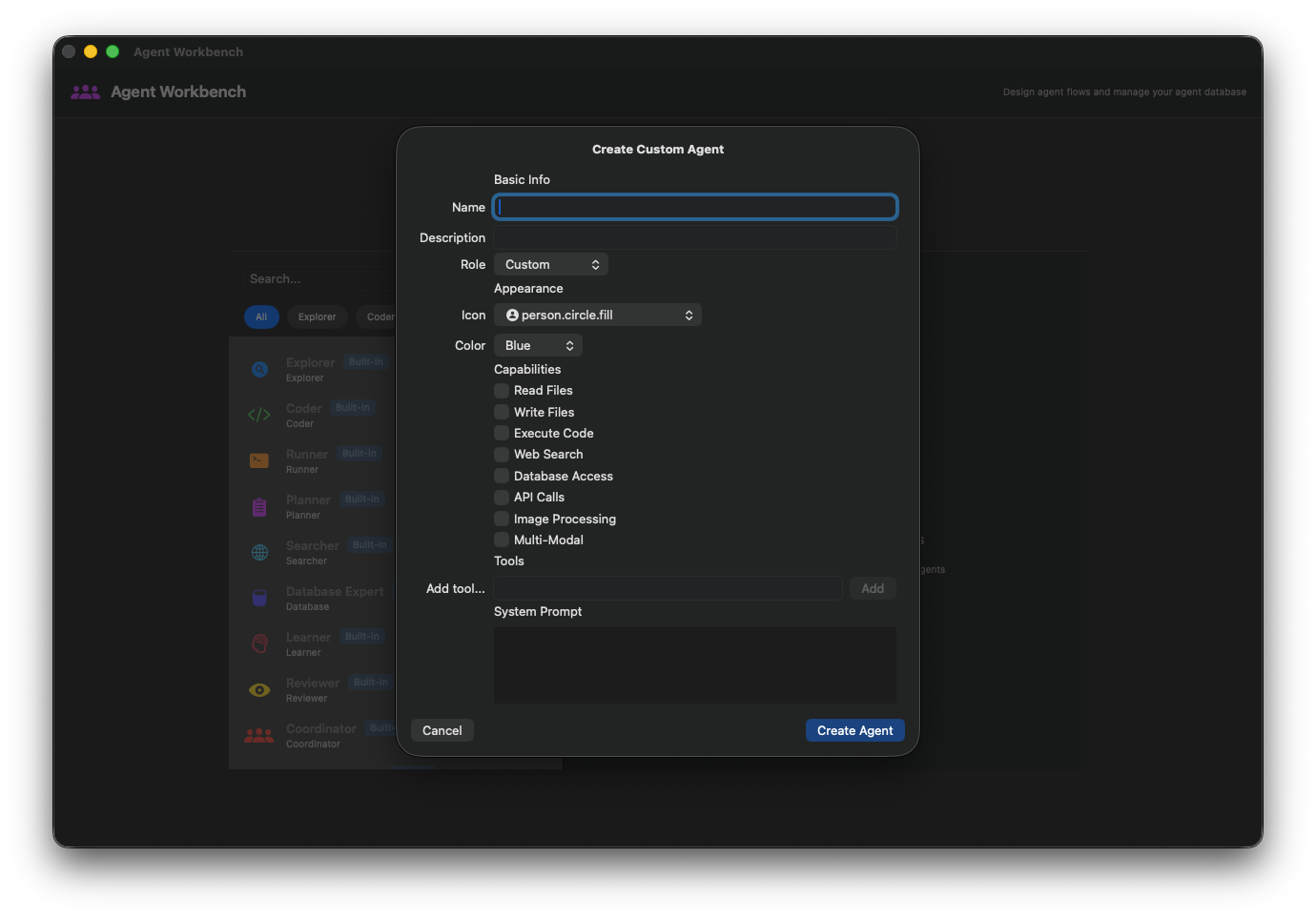This screenshot has height=918, width=1316.
Task: Click inside the Name input field
Action: tap(694, 207)
